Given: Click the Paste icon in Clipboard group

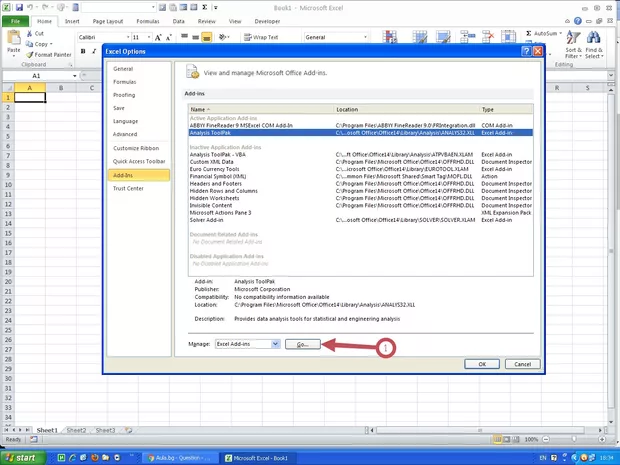Looking at the screenshot, I should pos(13,39).
